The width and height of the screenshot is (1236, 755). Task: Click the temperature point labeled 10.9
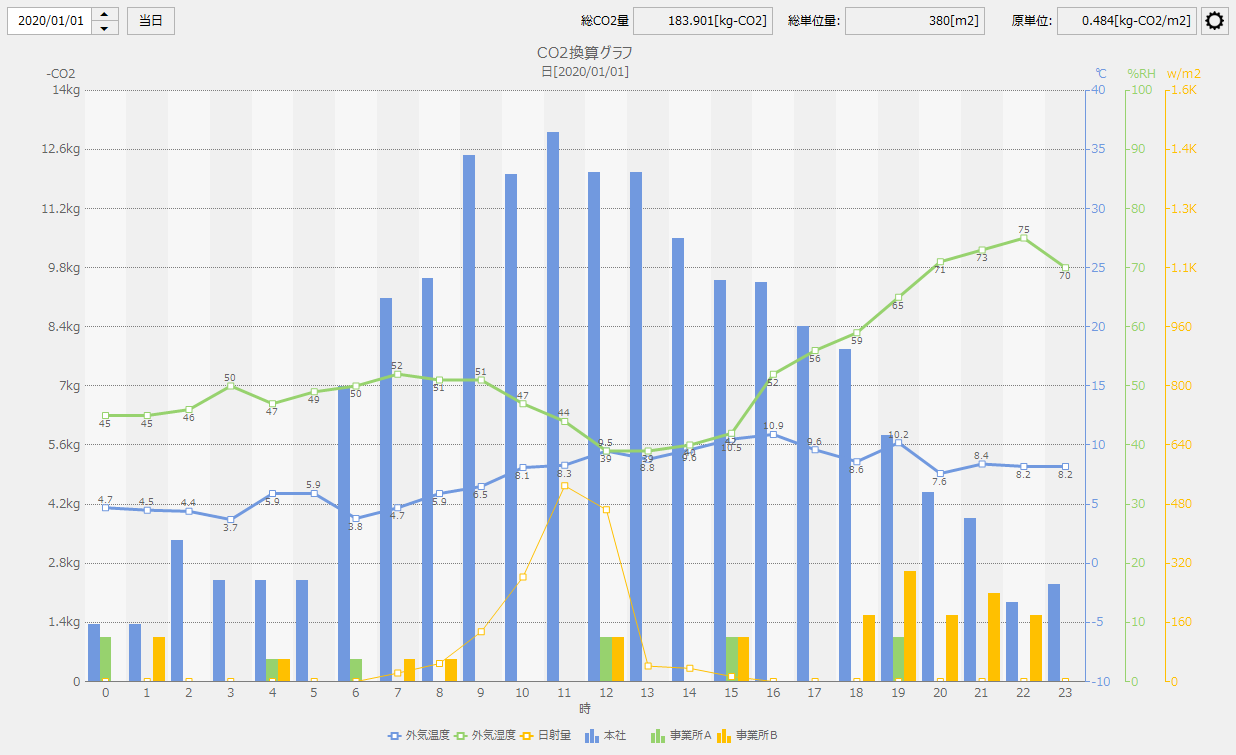[x=772, y=434]
